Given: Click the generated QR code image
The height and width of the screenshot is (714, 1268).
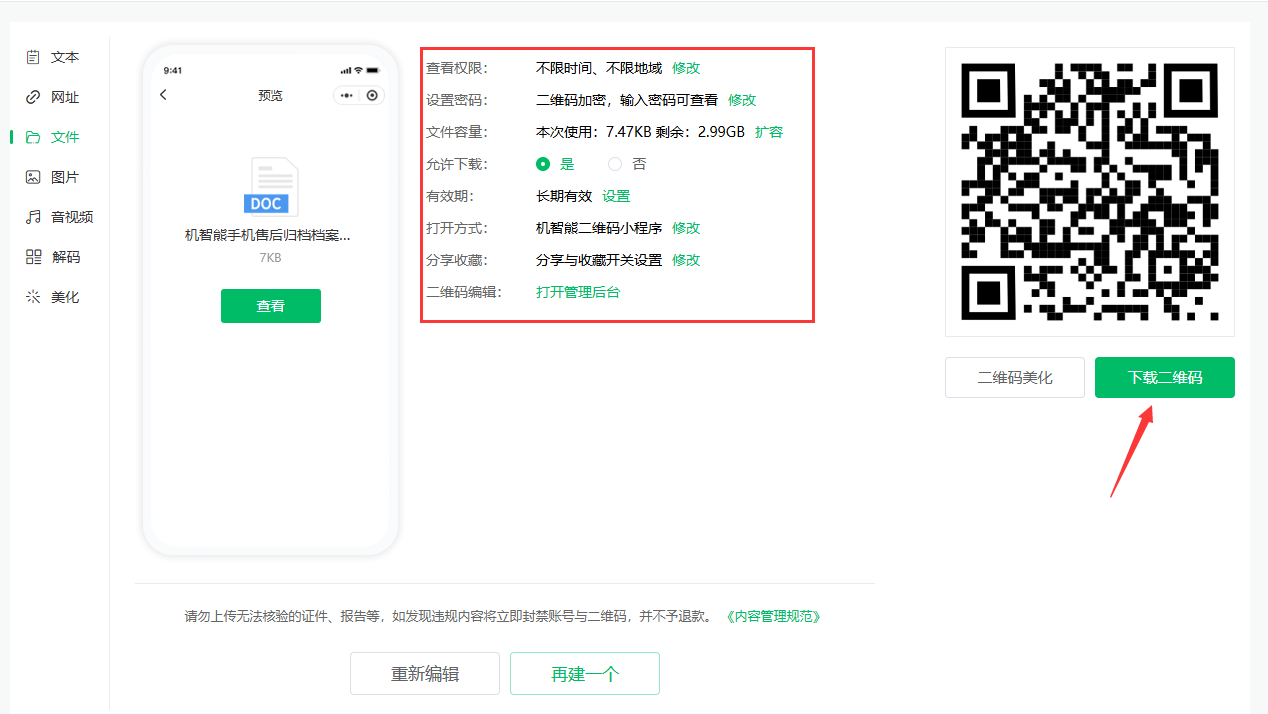Looking at the screenshot, I should (x=1090, y=192).
